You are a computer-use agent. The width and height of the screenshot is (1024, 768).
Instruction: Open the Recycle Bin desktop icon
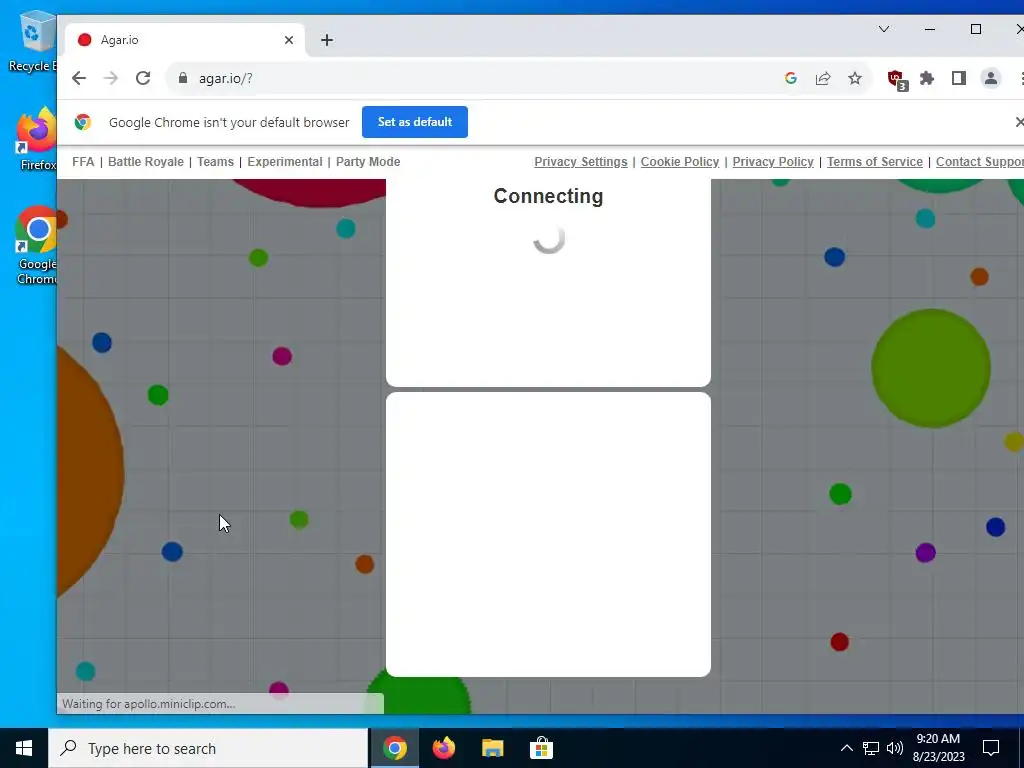click(x=33, y=40)
